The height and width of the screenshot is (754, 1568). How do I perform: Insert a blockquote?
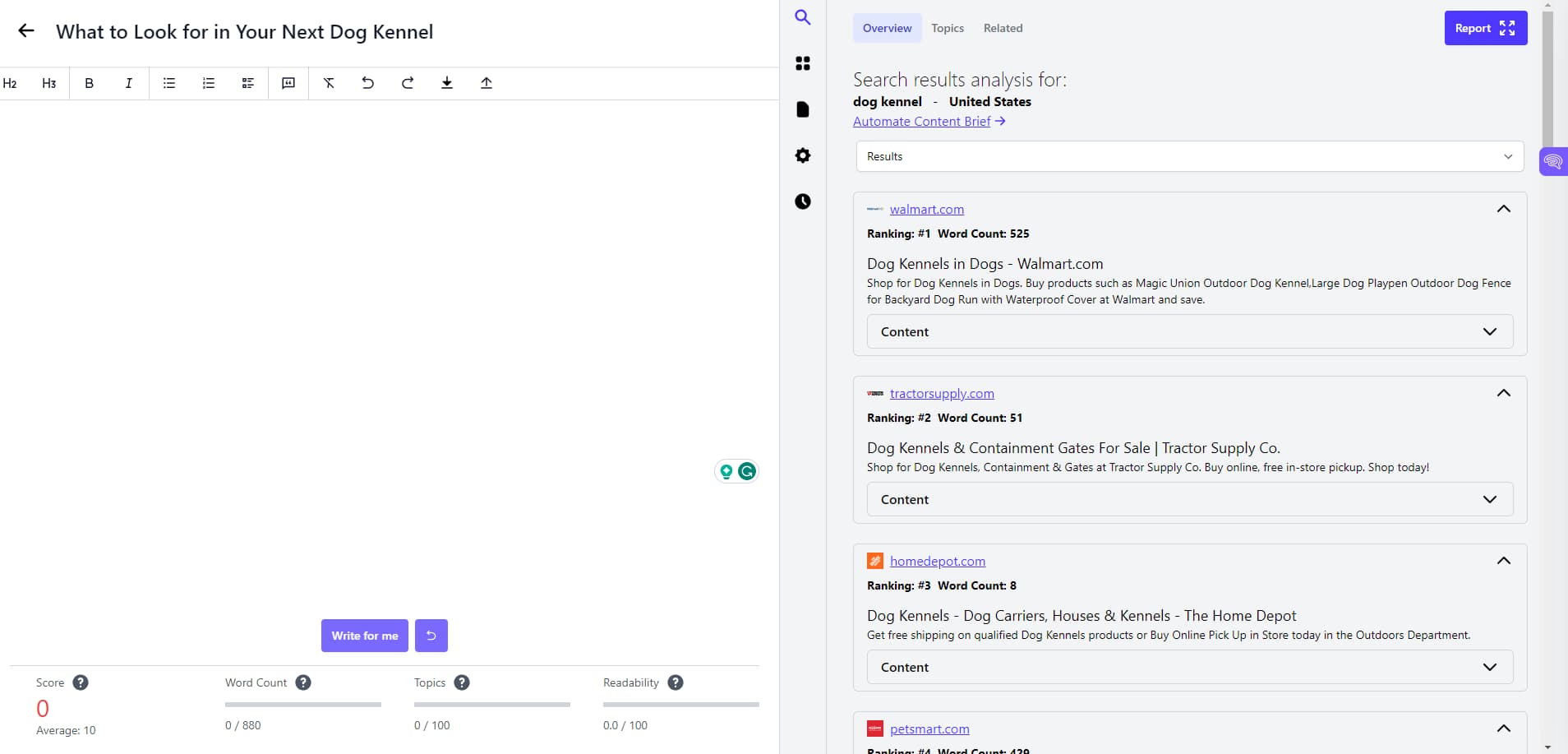[x=288, y=83]
